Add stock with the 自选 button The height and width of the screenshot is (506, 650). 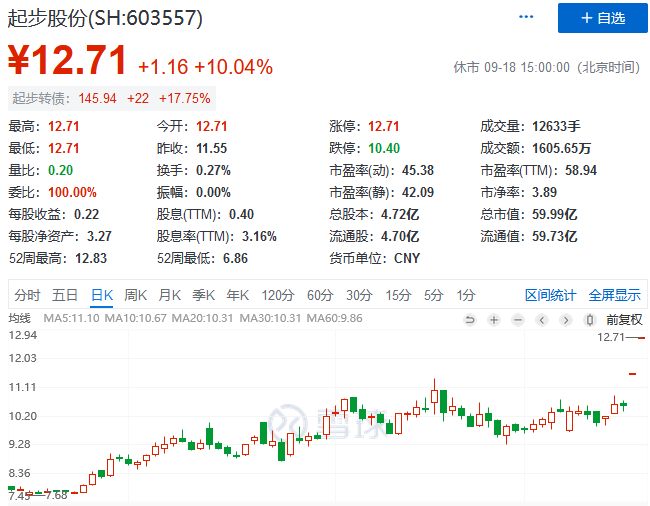pyautogui.click(x=602, y=18)
